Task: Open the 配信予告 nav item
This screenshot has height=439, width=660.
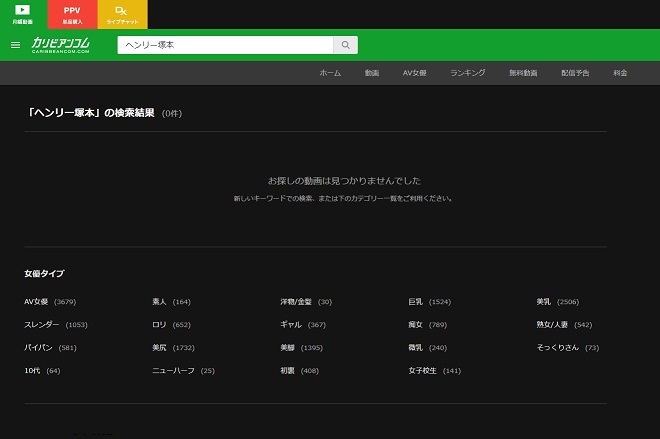Action: tap(575, 73)
